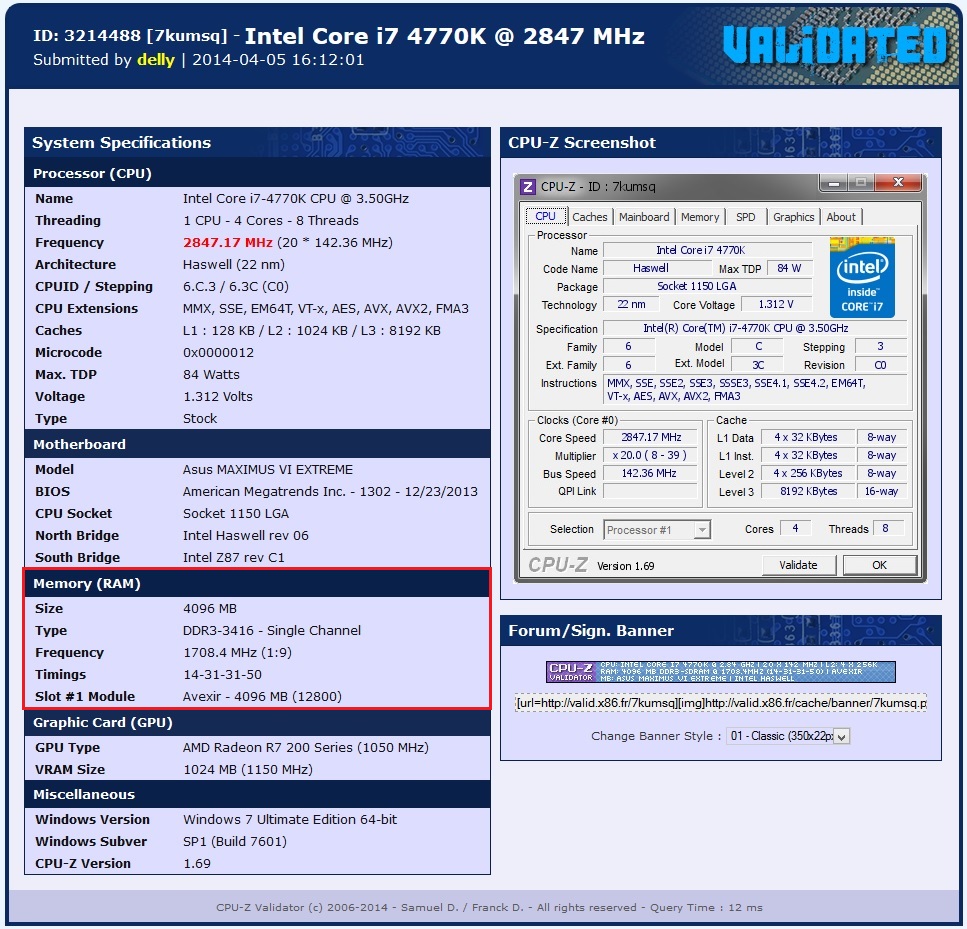Click the Intel Z87 rev C1 value
The height and width of the screenshot is (929, 967).
pos(234,558)
